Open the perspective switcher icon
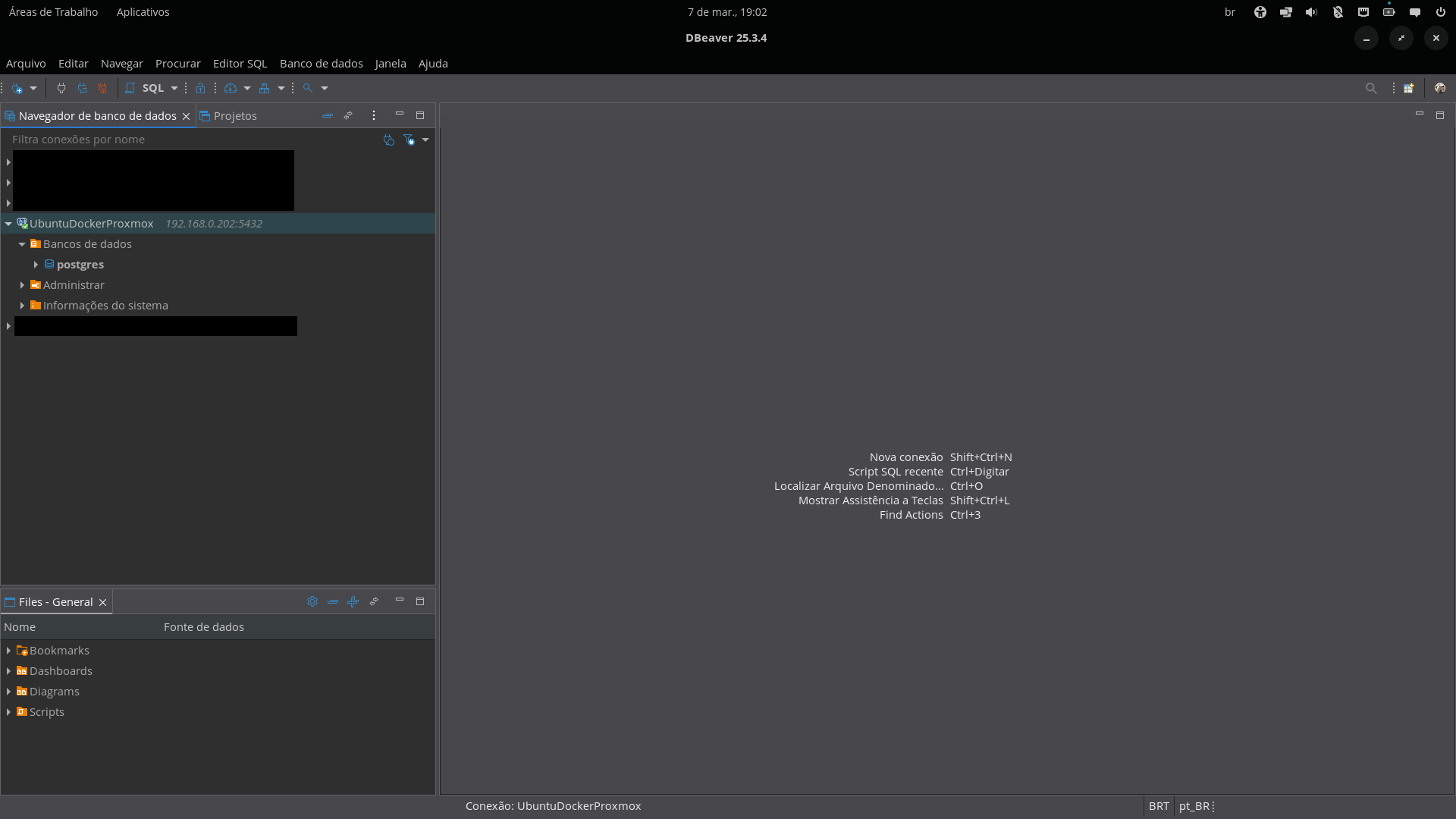This screenshot has height=819, width=1456. pyautogui.click(x=1409, y=88)
